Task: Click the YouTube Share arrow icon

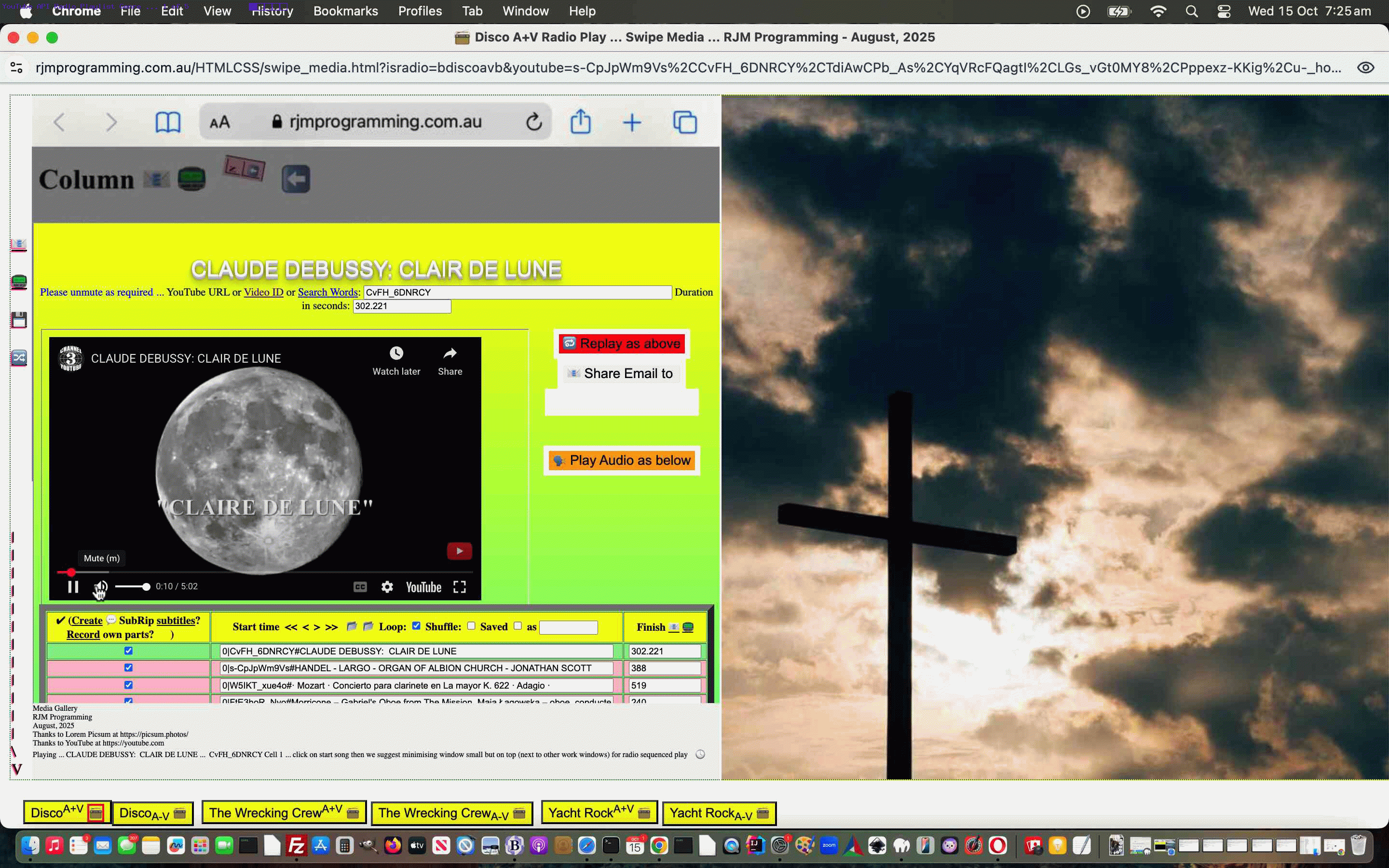Action: [450, 353]
